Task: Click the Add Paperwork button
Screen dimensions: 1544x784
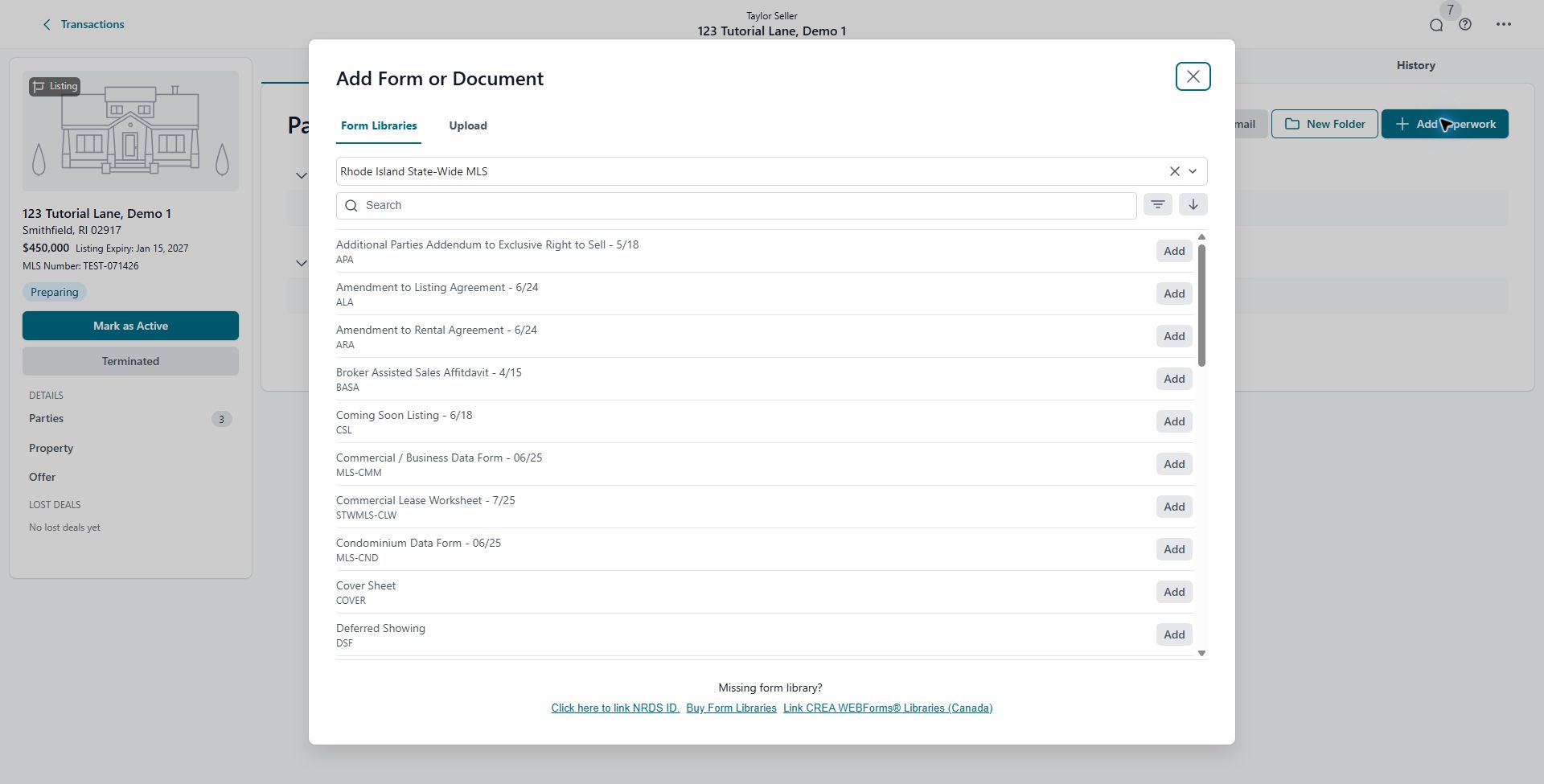Action: point(1445,124)
